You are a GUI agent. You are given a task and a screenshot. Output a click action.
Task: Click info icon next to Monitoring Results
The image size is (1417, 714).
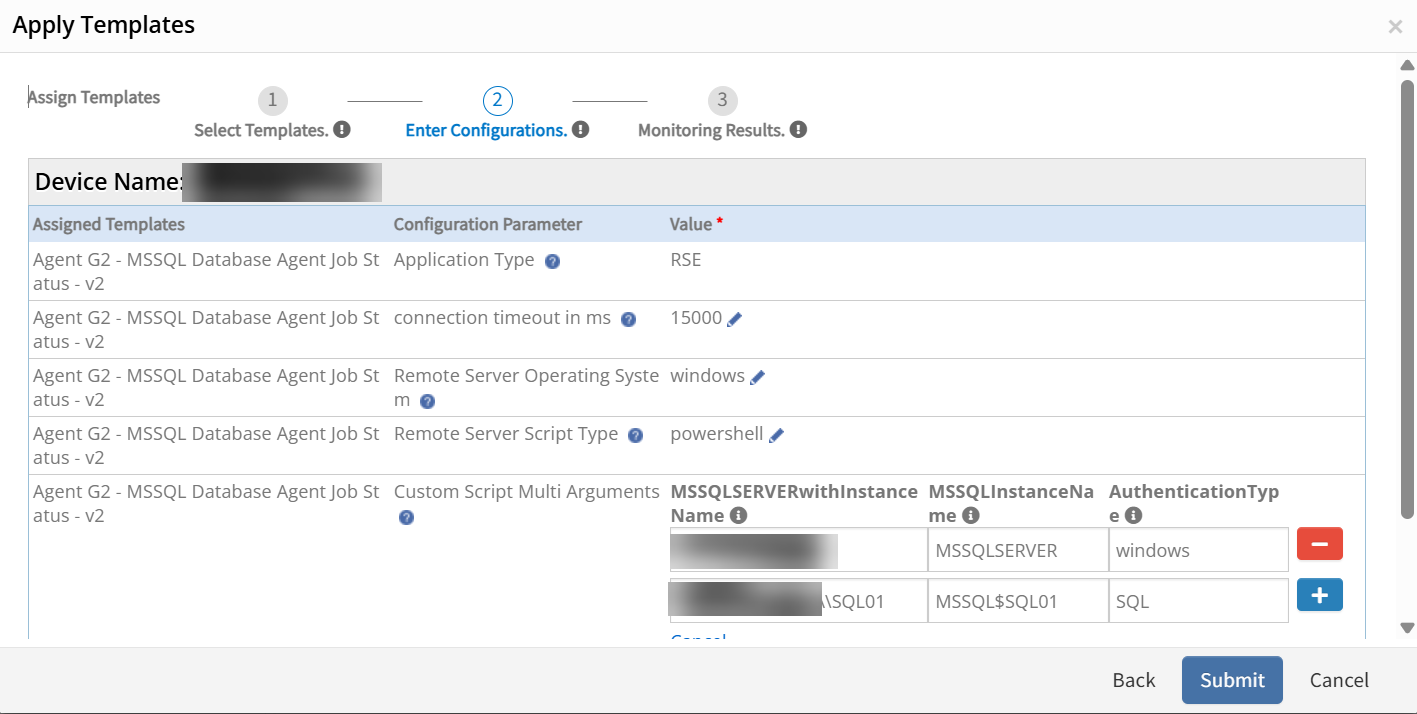[798, 130]
